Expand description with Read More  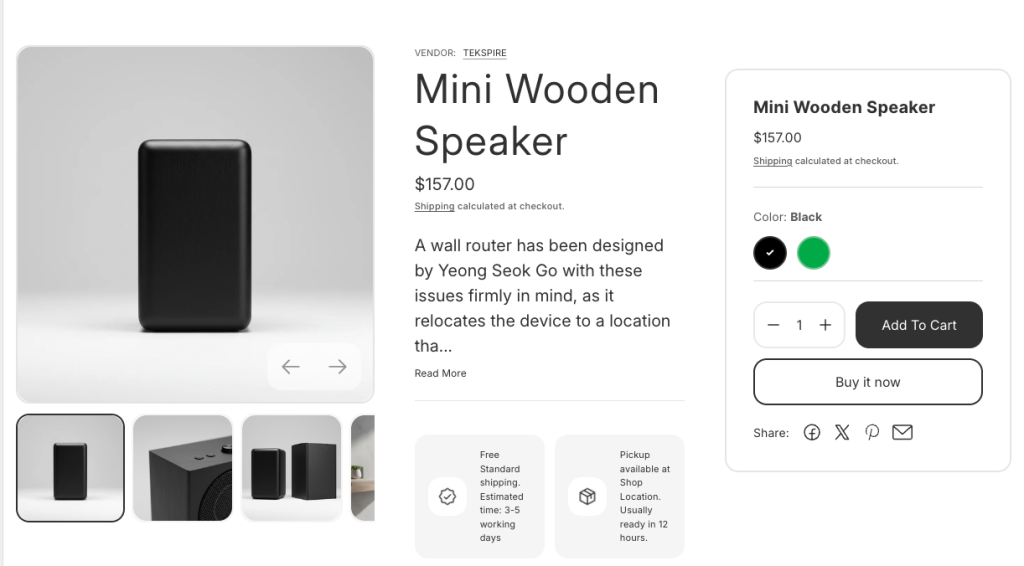[x=440, y=373]
